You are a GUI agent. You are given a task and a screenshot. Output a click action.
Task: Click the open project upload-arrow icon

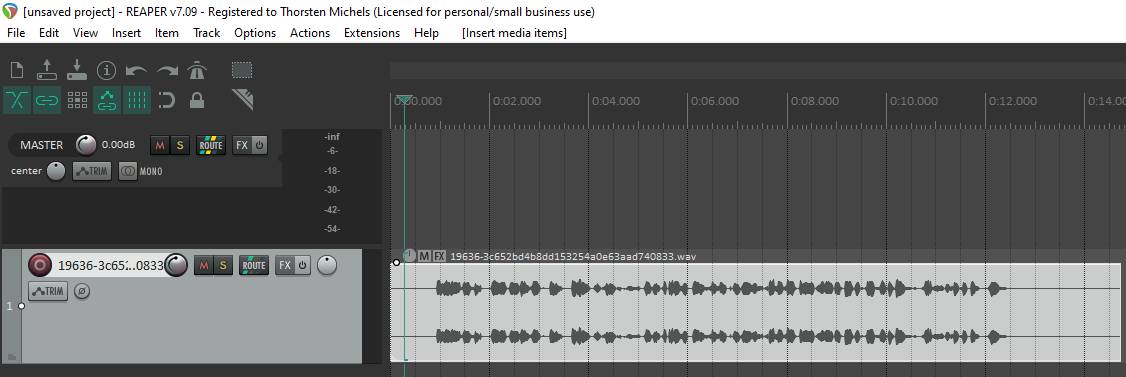[47, 70]
